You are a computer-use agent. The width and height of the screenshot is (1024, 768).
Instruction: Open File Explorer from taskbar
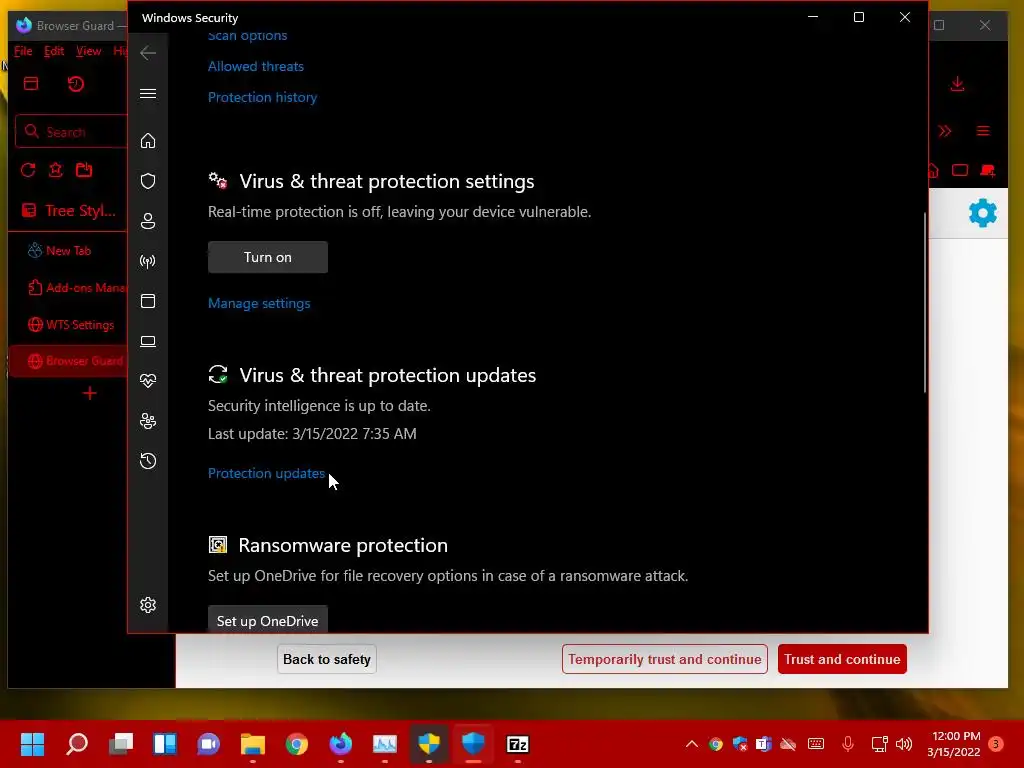253,744
